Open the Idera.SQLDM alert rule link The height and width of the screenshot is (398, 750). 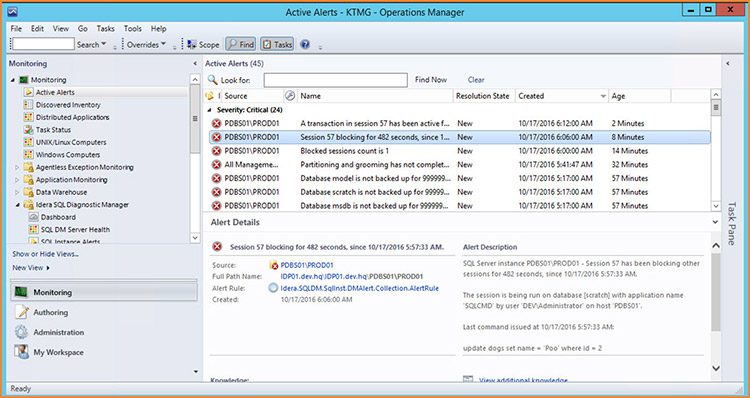(359, 288)
